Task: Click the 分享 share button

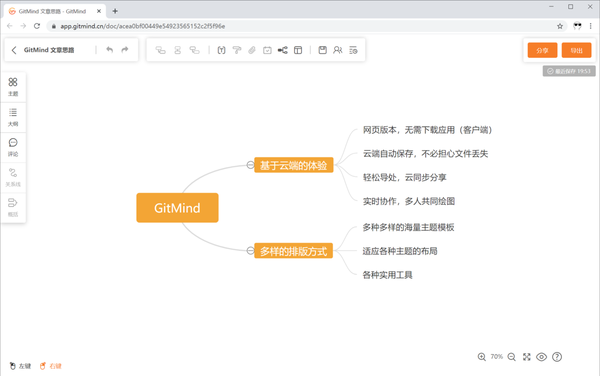Action: coord(542,50)
